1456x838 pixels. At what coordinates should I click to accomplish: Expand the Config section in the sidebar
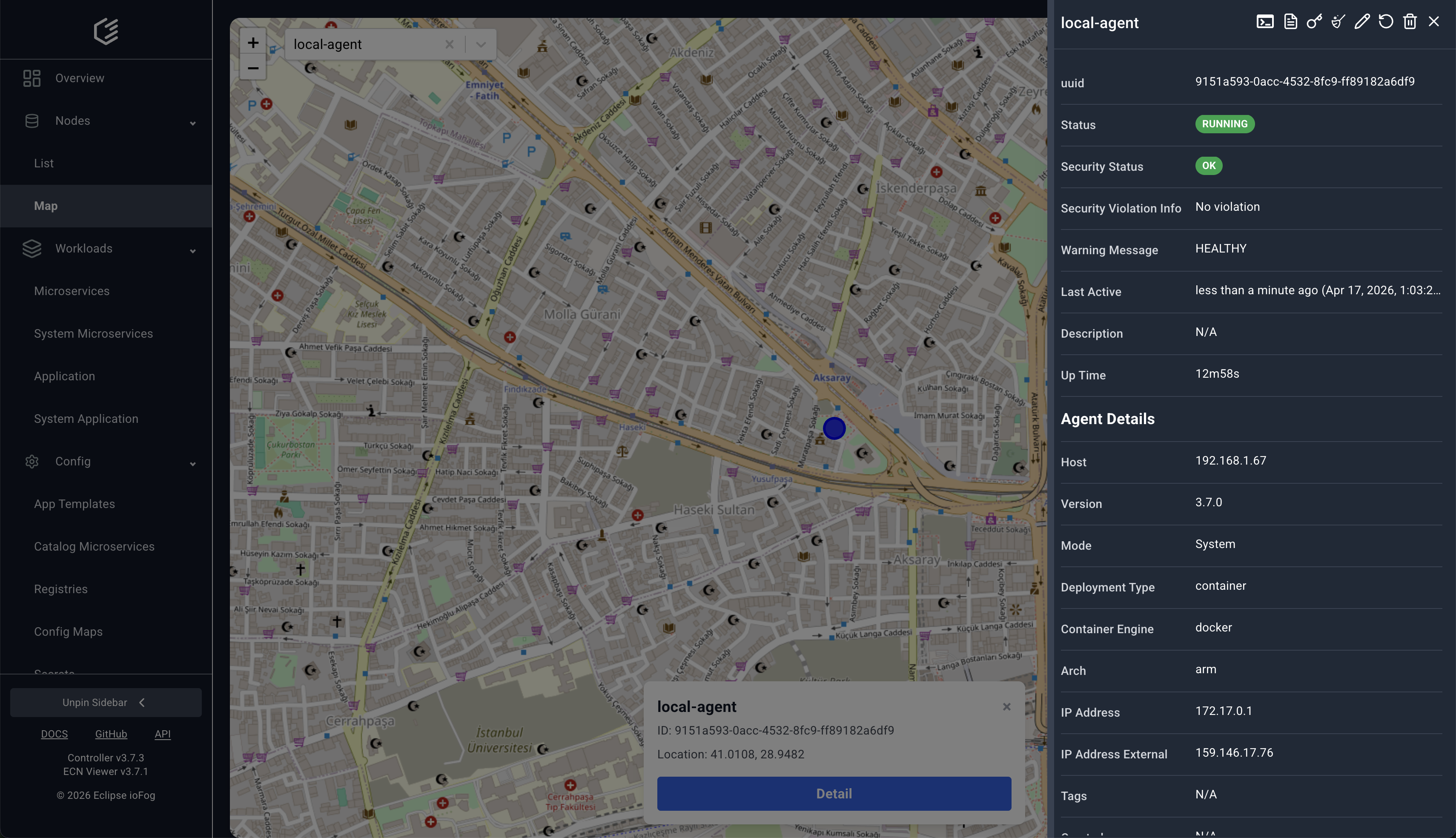coord(193,463)
